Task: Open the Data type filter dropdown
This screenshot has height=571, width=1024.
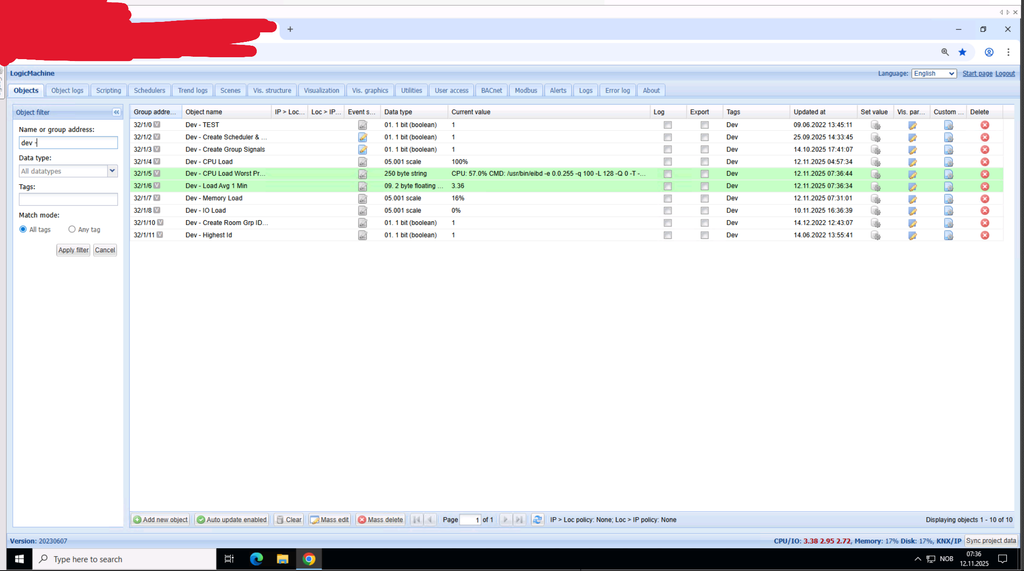Action: (x=112, y=171)
